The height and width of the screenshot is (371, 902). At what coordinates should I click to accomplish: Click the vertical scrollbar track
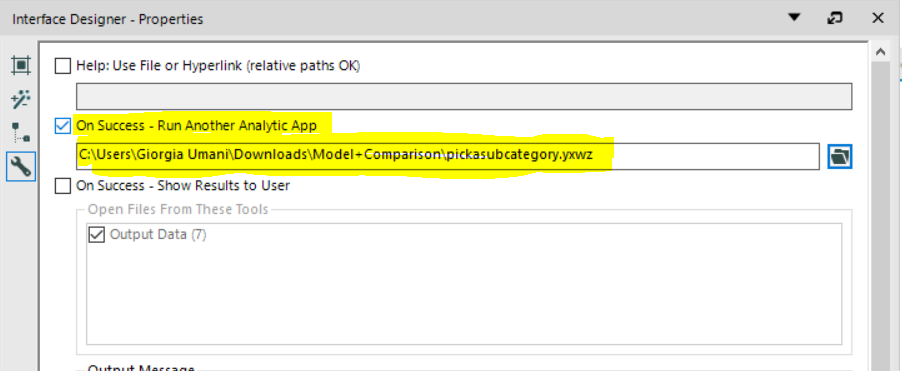[880, 216]
